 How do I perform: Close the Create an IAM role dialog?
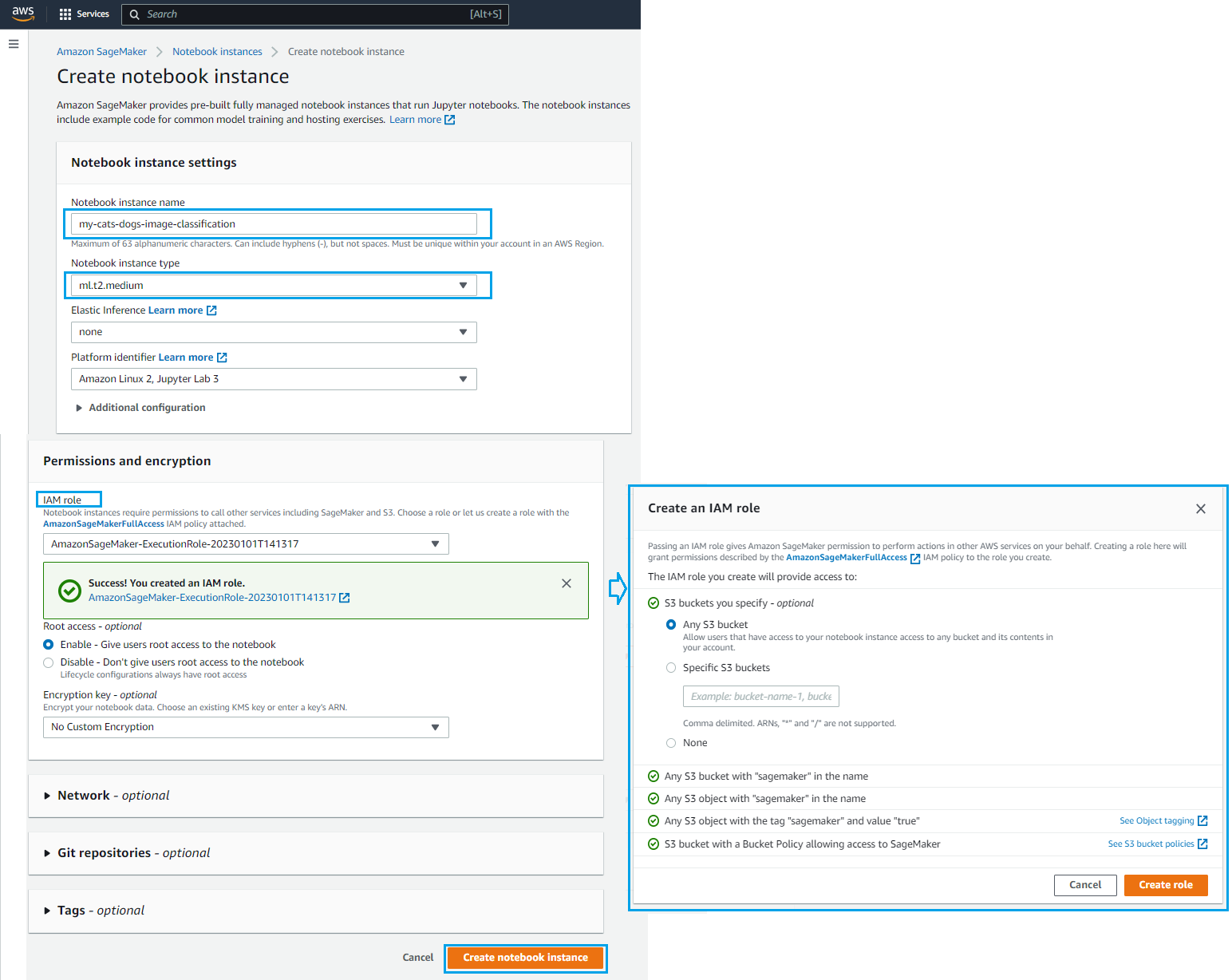1200,508
